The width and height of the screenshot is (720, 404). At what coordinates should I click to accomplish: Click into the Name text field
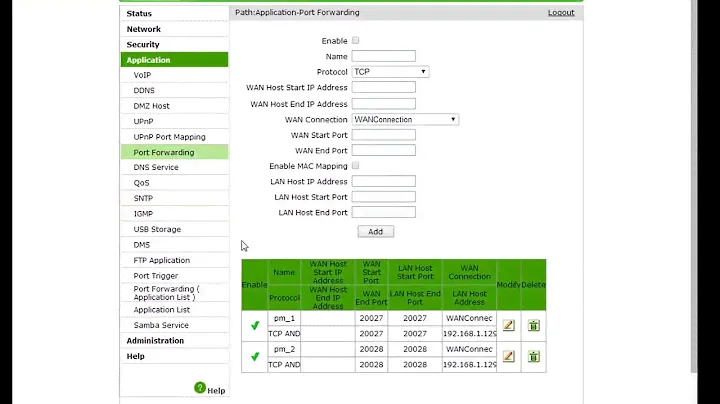tap(383, 57)
